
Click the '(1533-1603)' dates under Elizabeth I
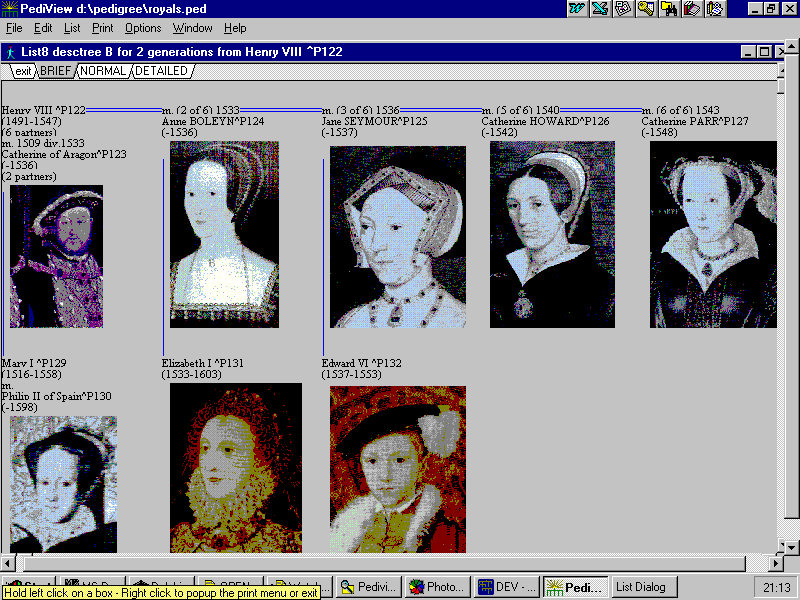click(x=191, y=374)
